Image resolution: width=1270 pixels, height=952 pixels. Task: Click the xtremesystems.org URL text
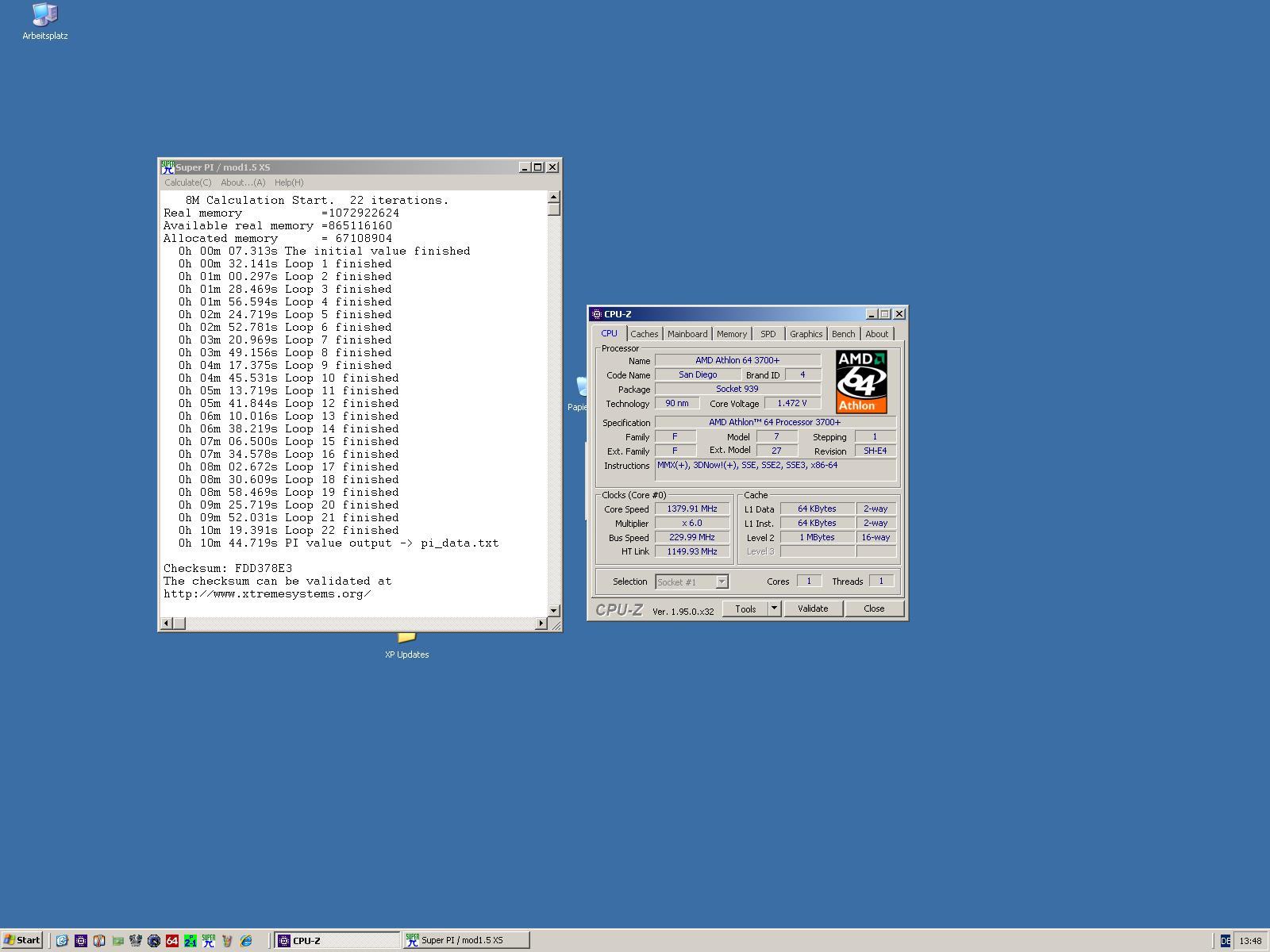[267, 594]
